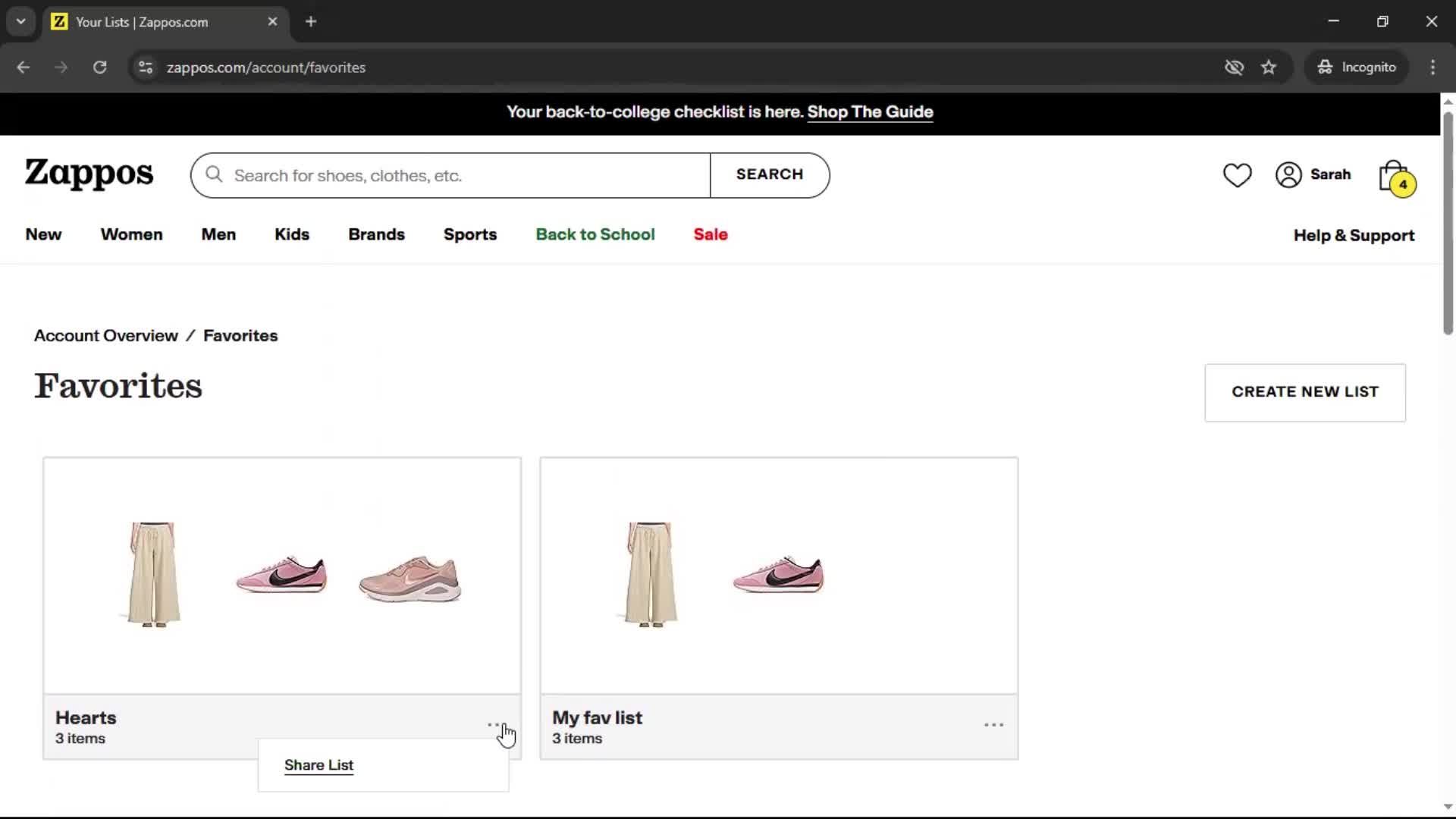Image resolution: width=1456 pixels, height=819 pixels.
Task: Open options ellipsis for My fav list
Action: [x=993, y=726]
